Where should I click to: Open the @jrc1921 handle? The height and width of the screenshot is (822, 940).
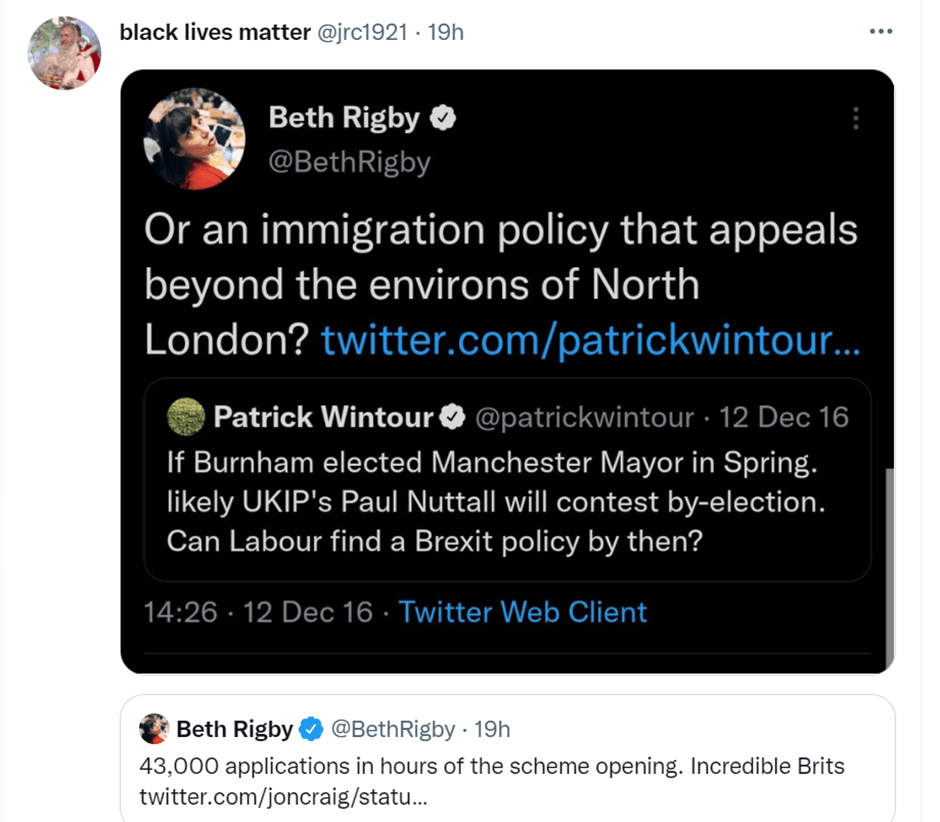click(362, 32)
